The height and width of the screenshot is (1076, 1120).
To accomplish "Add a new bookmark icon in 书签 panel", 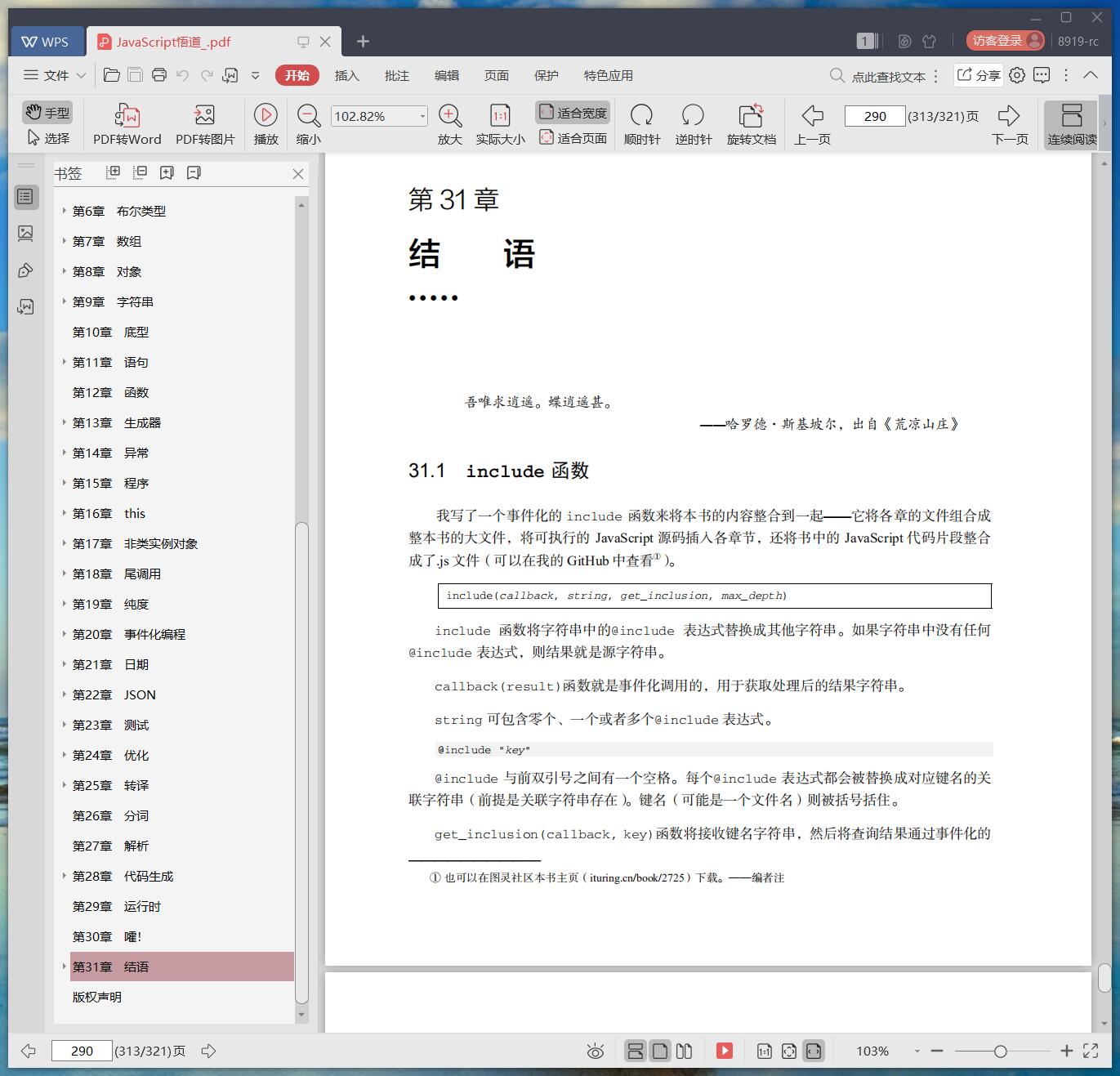I will [167, 172].
